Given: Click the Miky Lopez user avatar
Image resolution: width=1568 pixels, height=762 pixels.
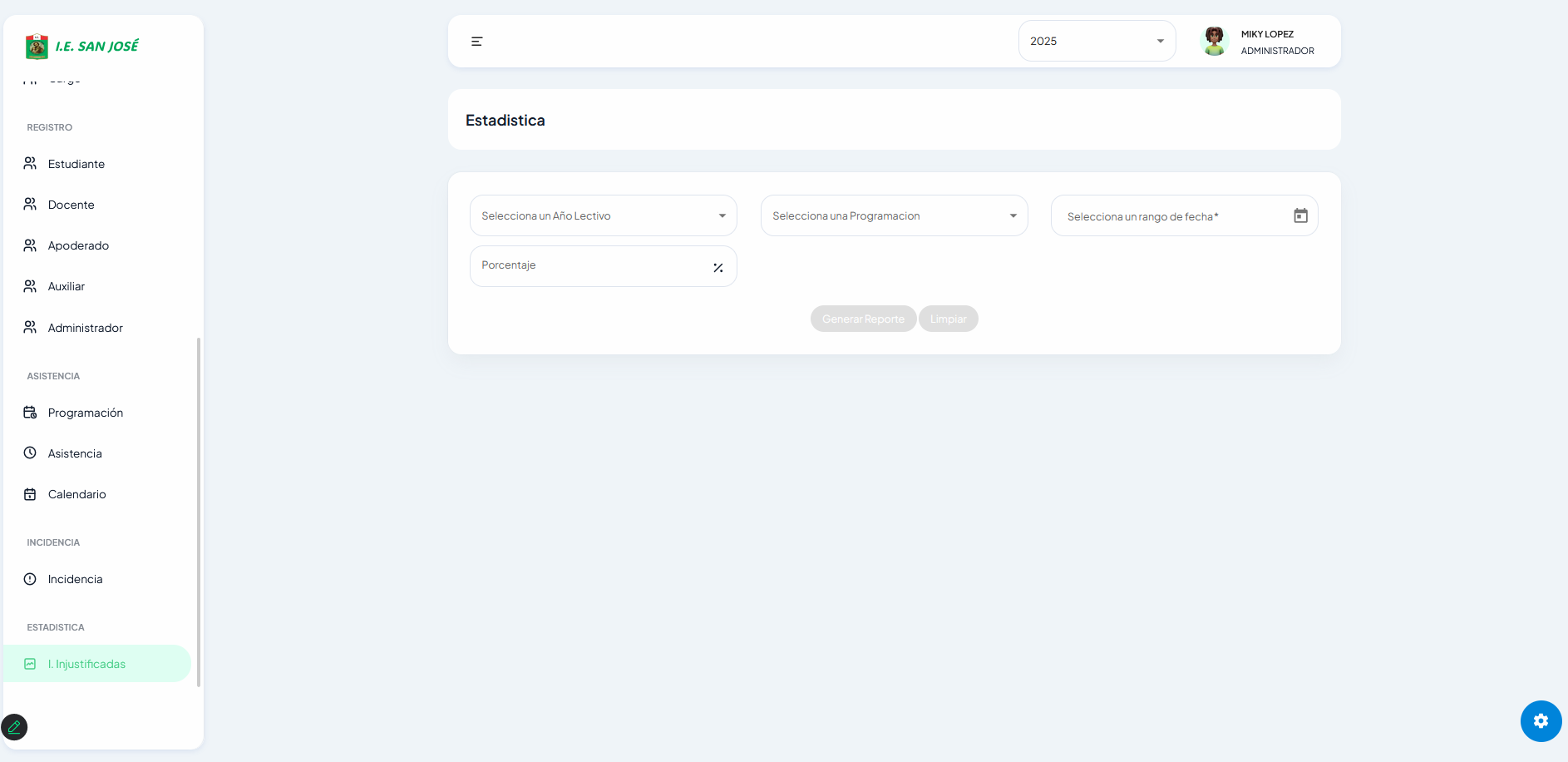Looking at the screenshot, I should click(1214, 41).
